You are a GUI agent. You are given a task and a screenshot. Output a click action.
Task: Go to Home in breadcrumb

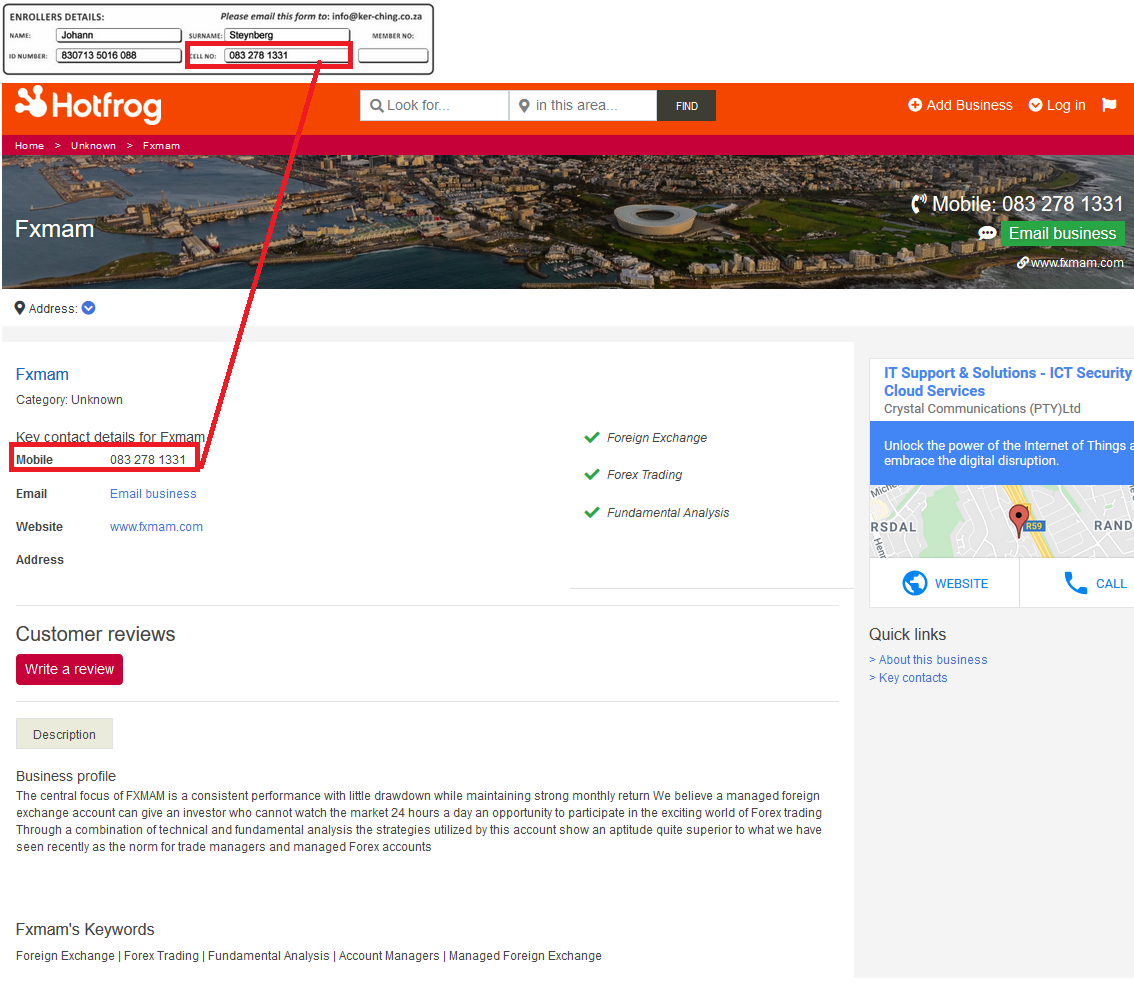[x=29, y=146]
